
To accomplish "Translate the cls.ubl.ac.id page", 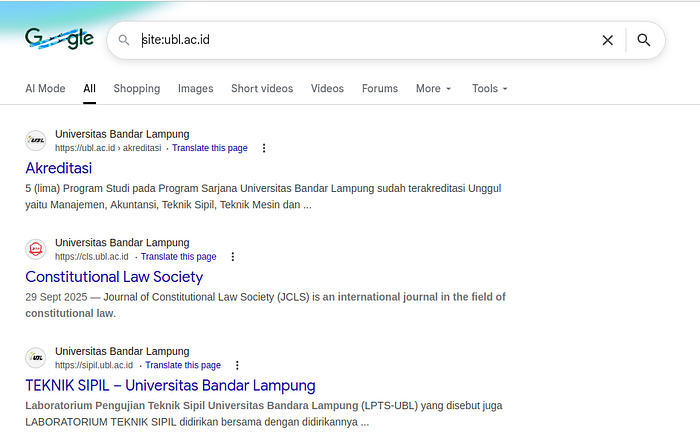I will [179, 256].
